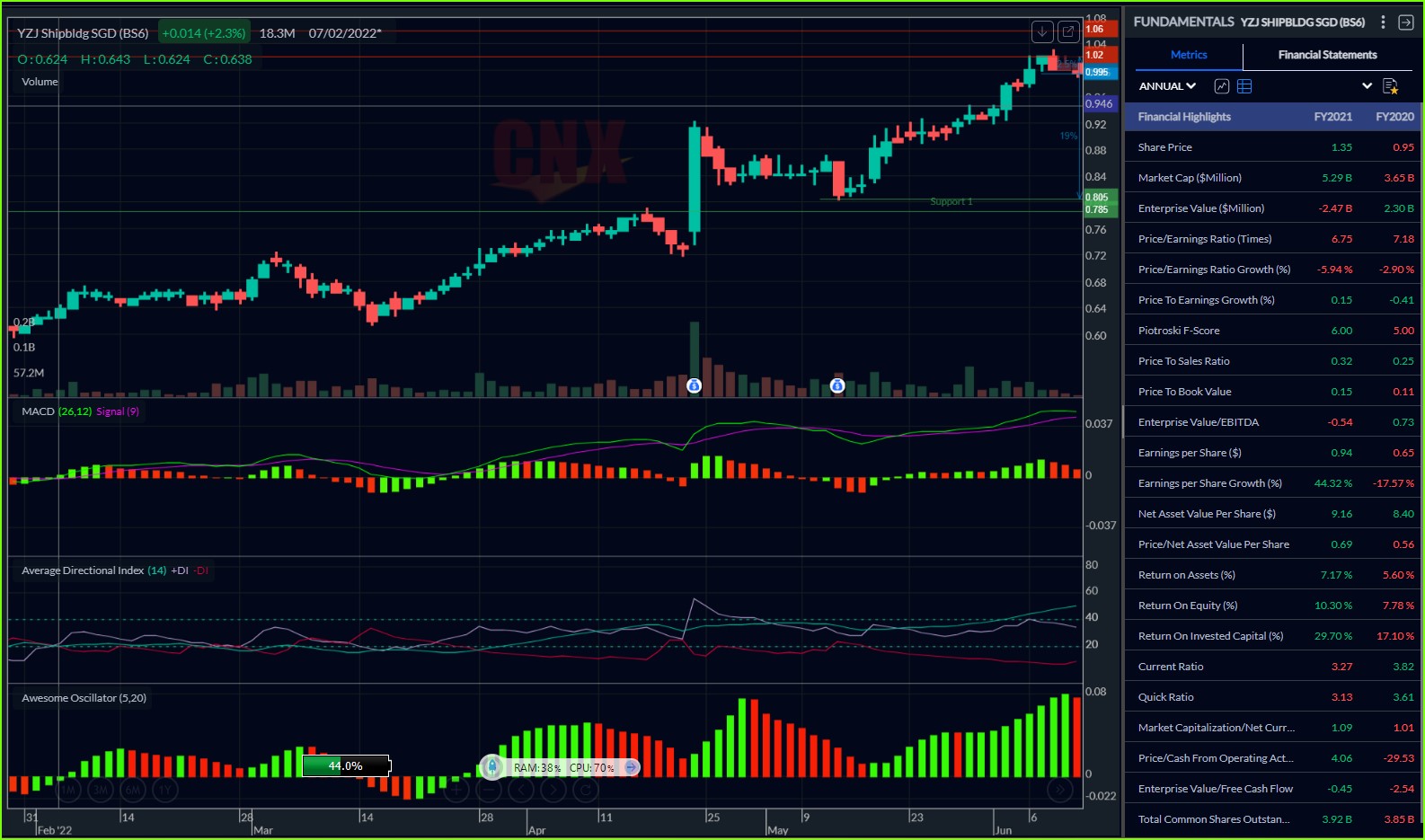Click the Support 1 line label

coord(951,202)
